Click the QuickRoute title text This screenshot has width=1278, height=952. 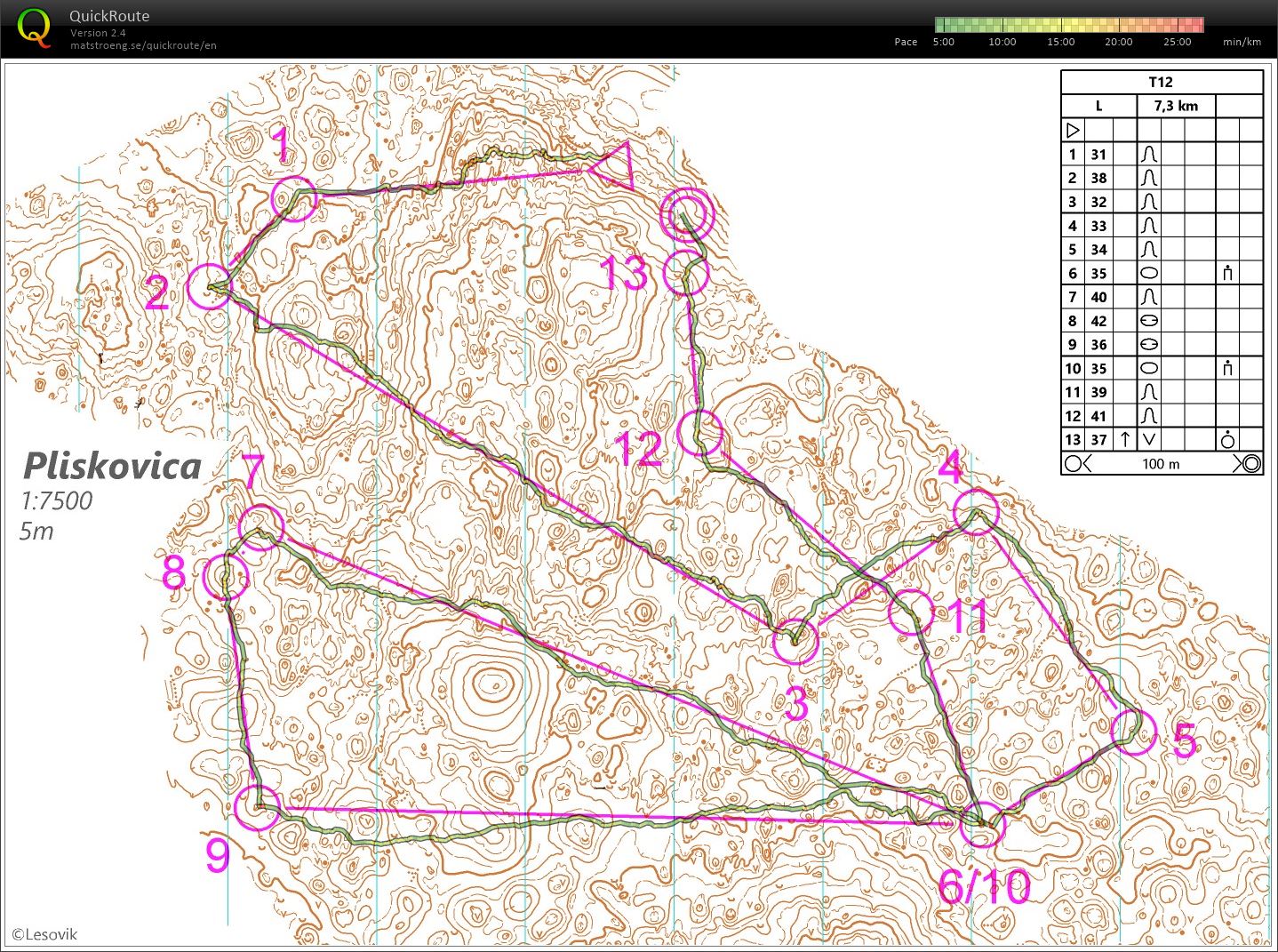click(x=109, y=16)
